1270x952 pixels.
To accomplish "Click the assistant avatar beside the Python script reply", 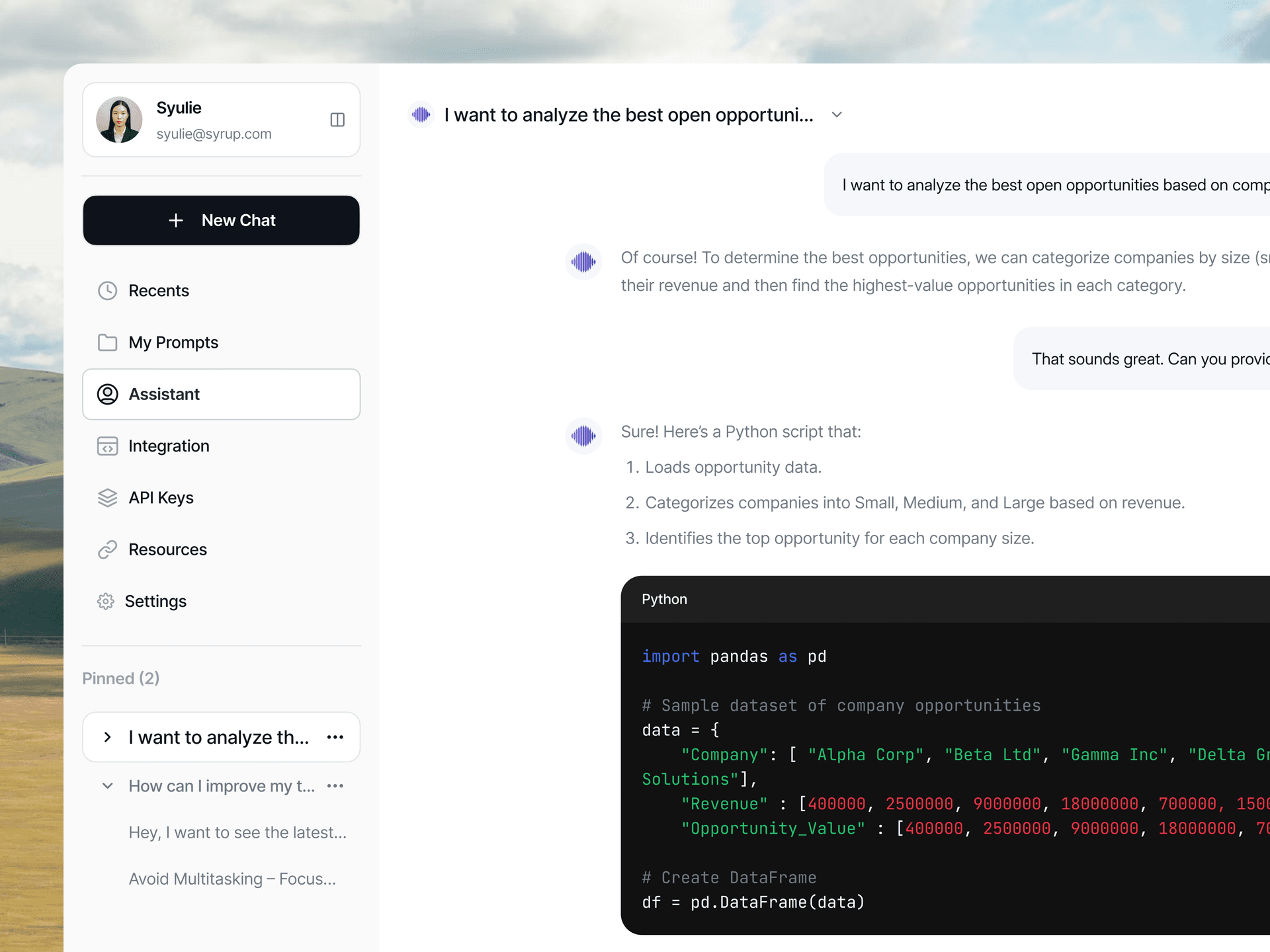I will pyautogui.click(x=583, y=436).
